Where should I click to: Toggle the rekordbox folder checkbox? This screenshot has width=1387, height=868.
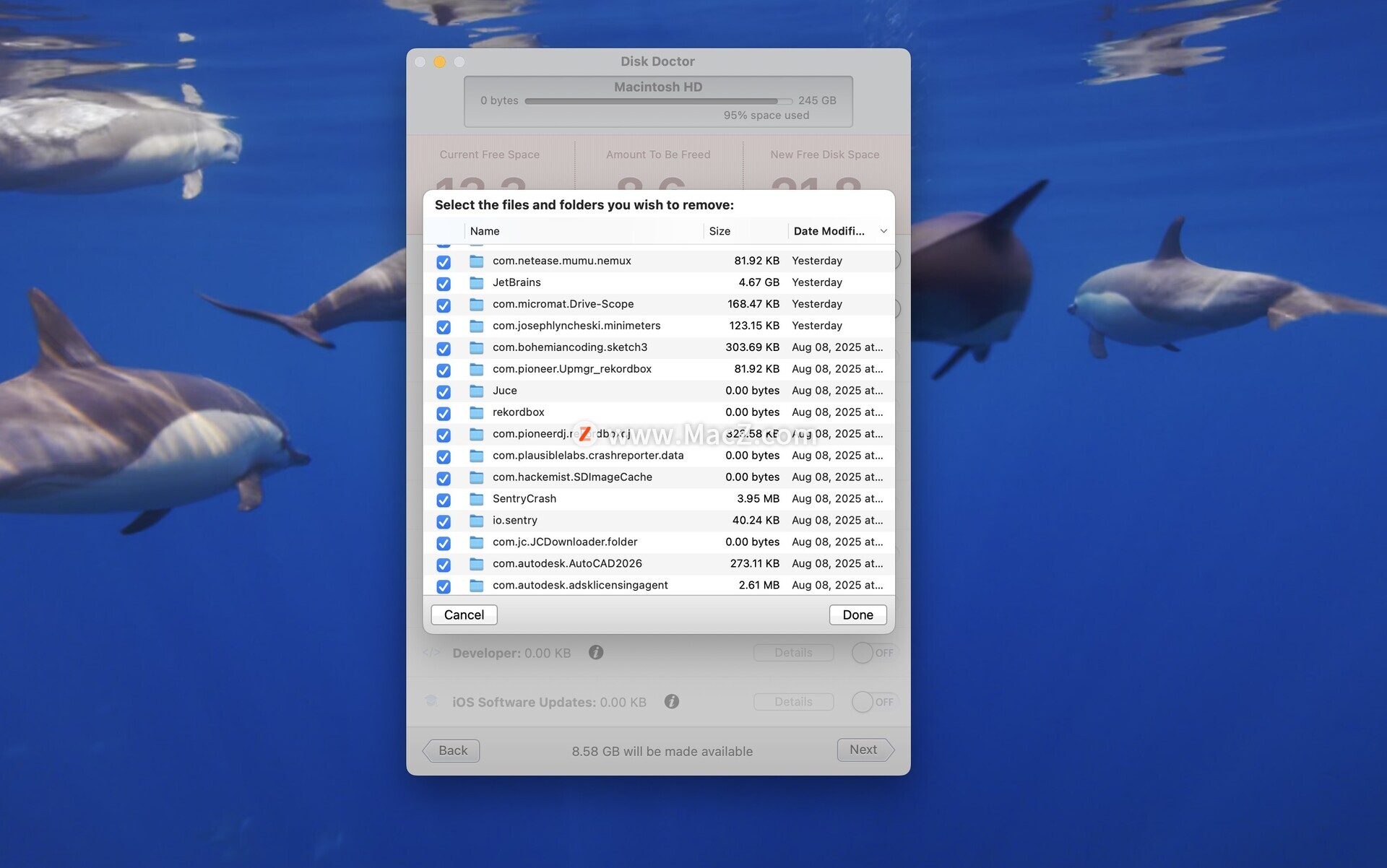pos(444,413)
